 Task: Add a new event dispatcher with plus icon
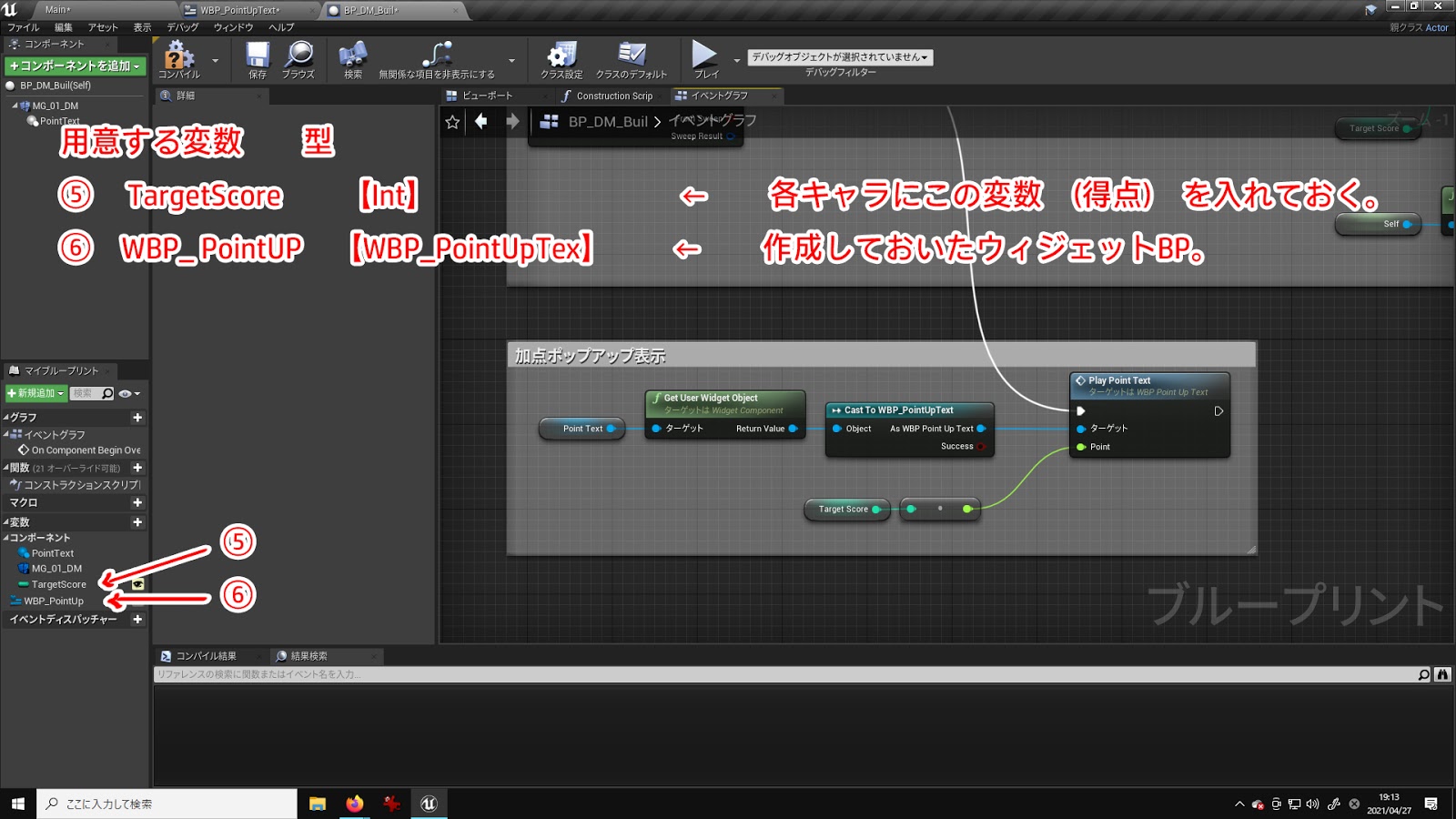coord(137,620)
